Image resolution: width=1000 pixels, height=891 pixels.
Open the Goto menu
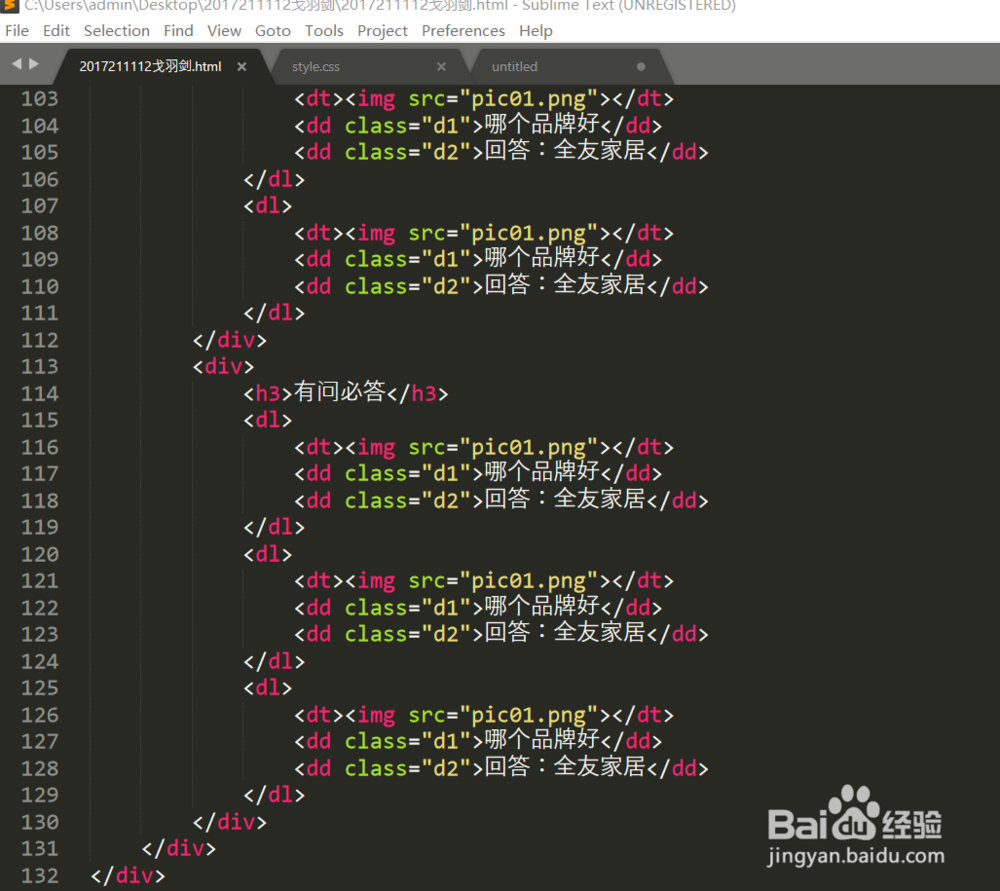(272, 31)
